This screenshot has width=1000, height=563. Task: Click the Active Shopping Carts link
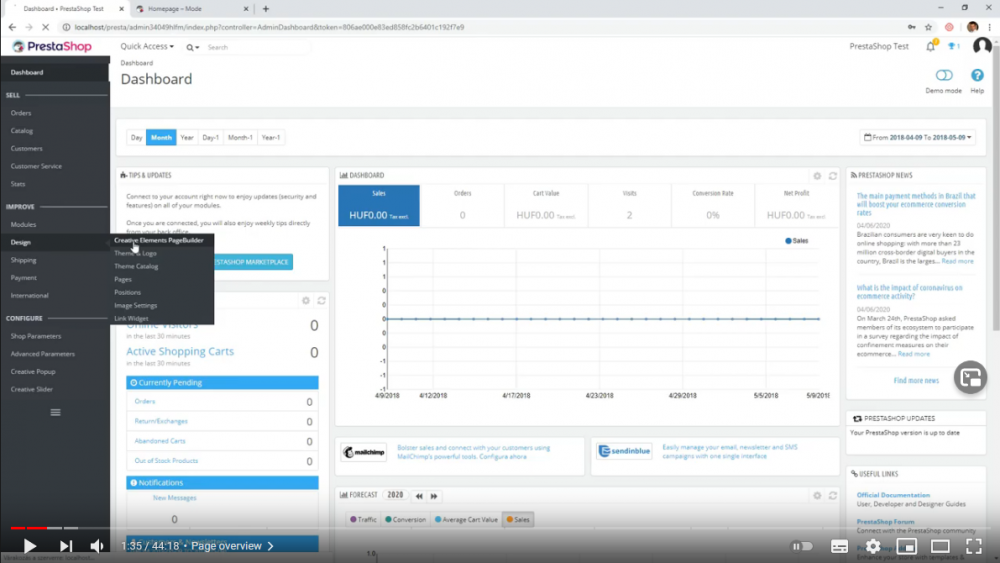tap(180, 351)
